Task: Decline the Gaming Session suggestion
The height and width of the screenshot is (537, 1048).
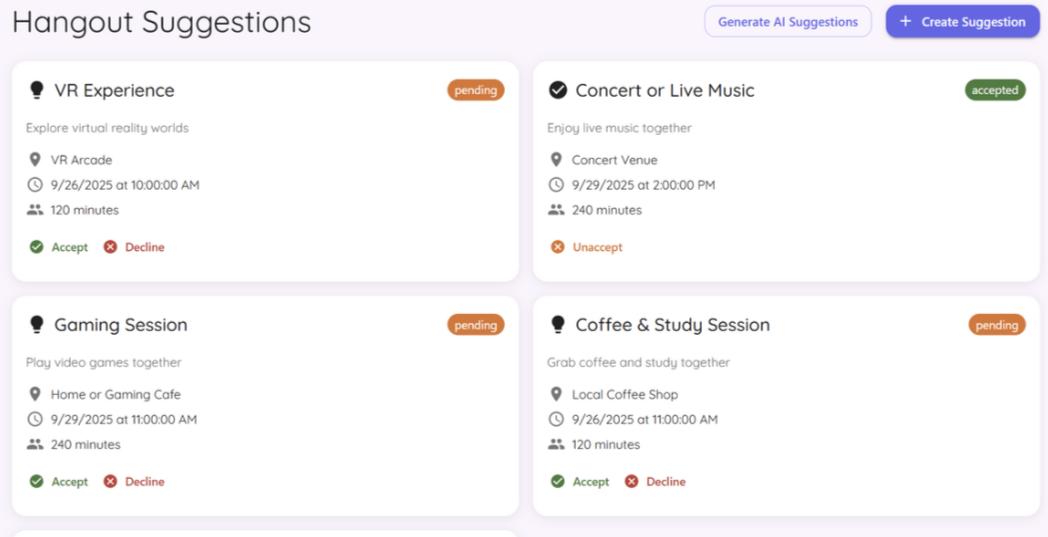Action: pyautogui.click(x=134, y=482)
